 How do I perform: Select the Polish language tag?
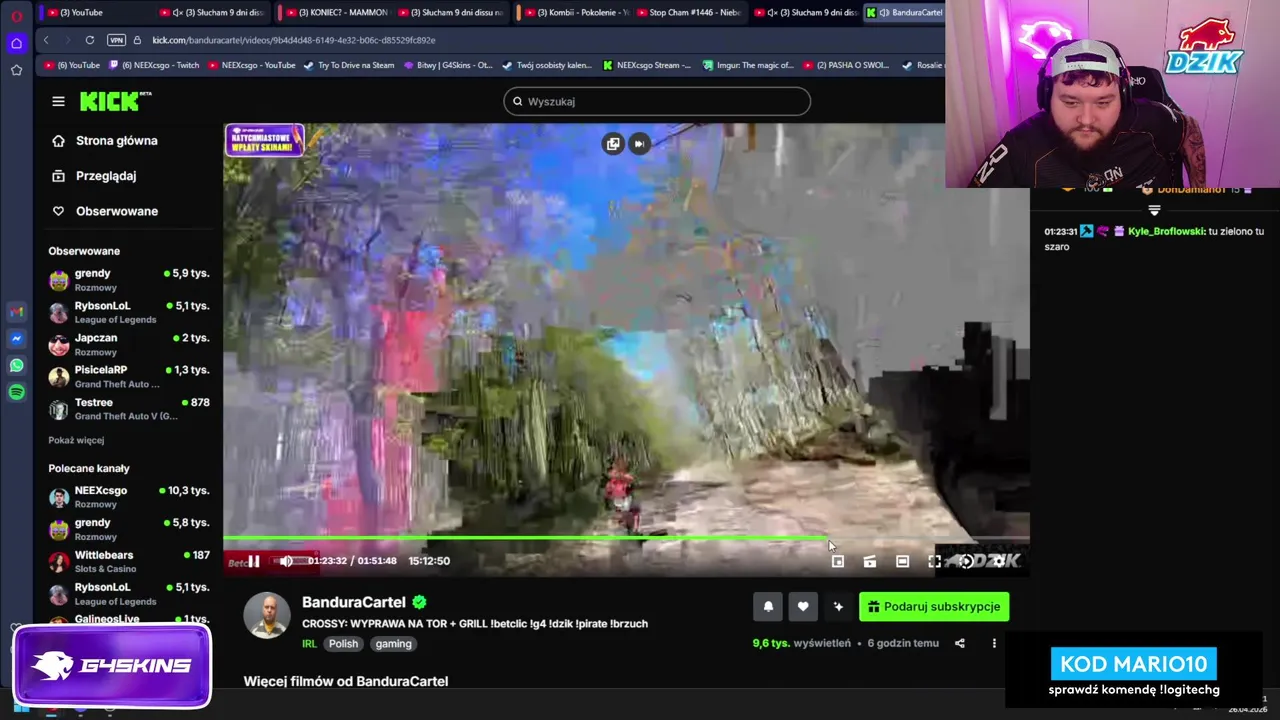(343, 644)
